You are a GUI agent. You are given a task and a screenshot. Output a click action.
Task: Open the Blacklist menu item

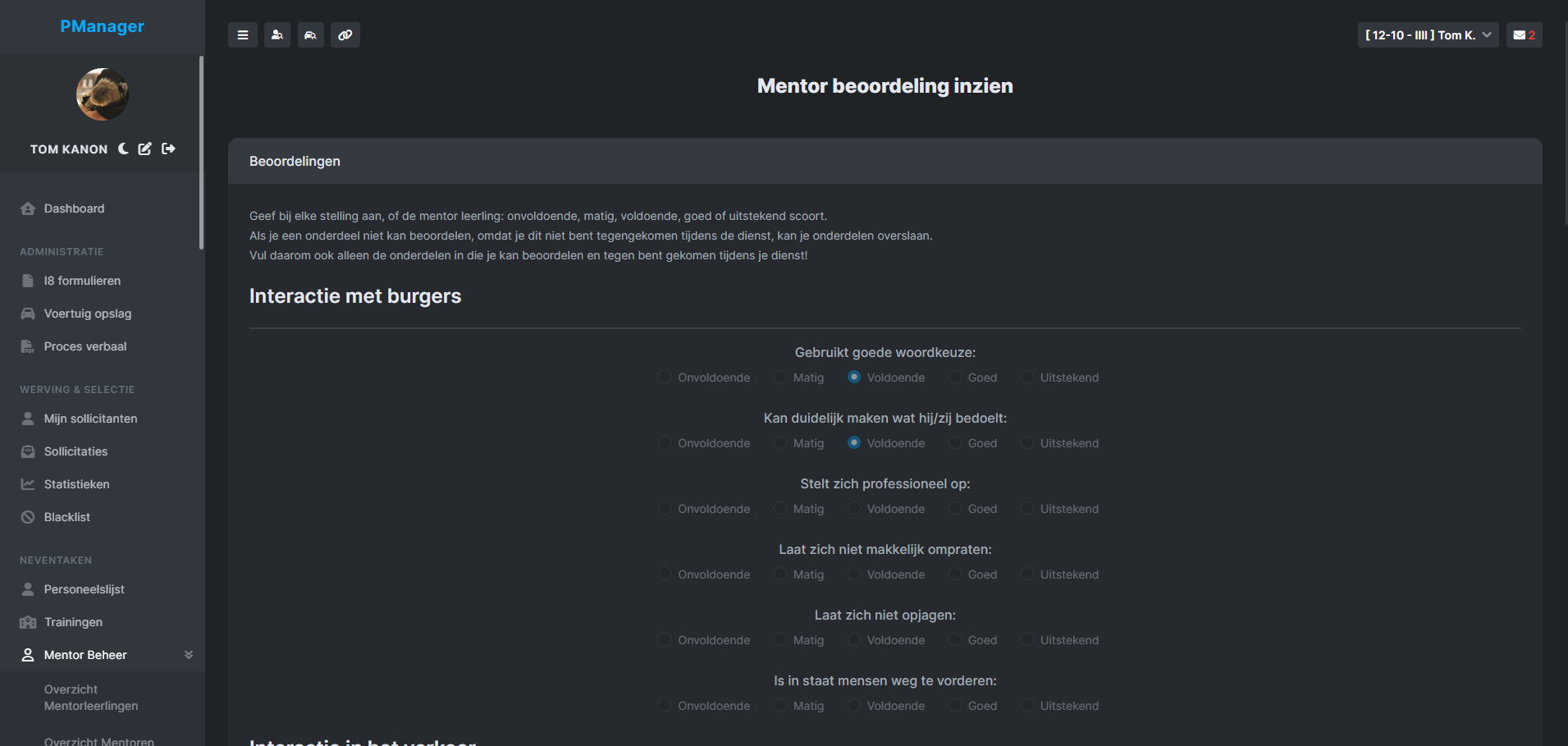tap(66, 516)
